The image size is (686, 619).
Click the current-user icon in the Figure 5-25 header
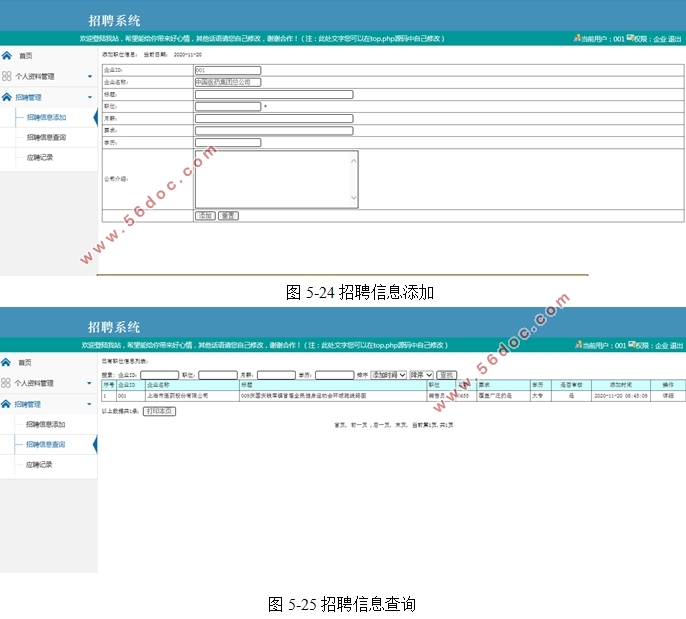coord(578,345)
